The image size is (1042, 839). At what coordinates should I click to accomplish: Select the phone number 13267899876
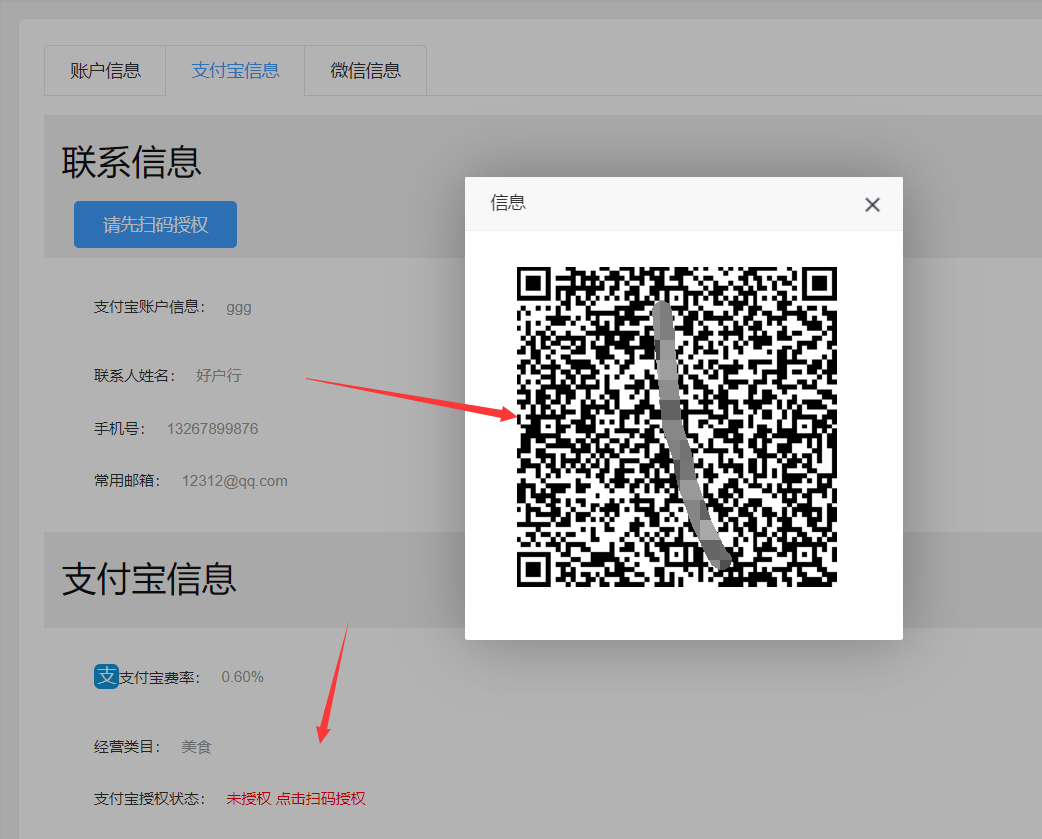click(213, 428)
